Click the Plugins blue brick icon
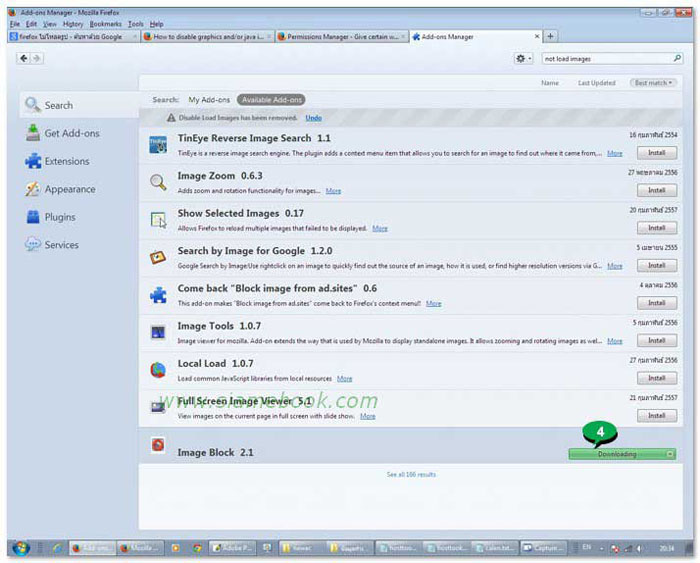Viewport: 700px width, 563px height. tap(33, 217)
